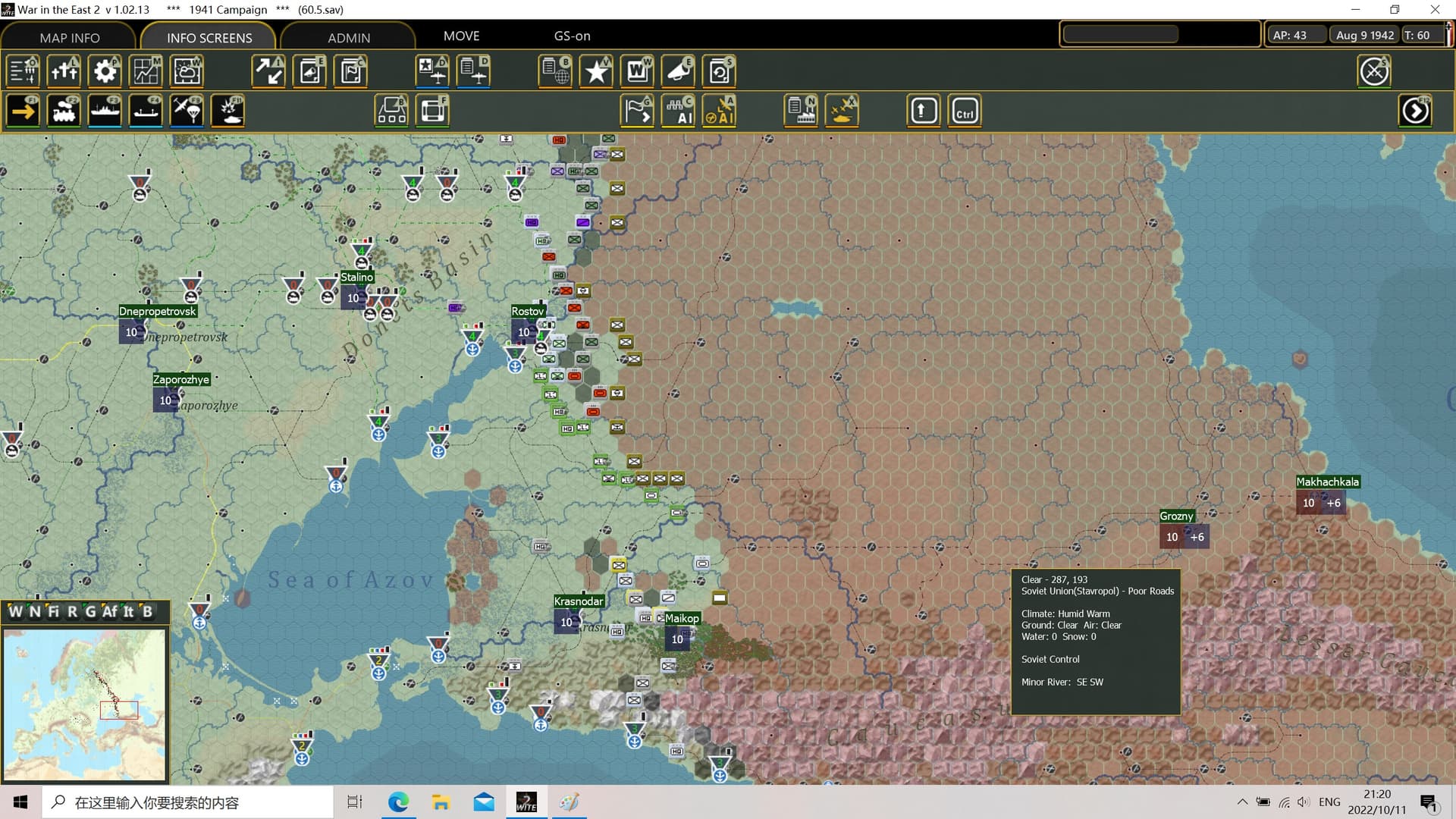Image resolution: width=1456 pixels, height=819 pixels.
Task: Open the weather screen icon
Action: (x=187, y=71)
